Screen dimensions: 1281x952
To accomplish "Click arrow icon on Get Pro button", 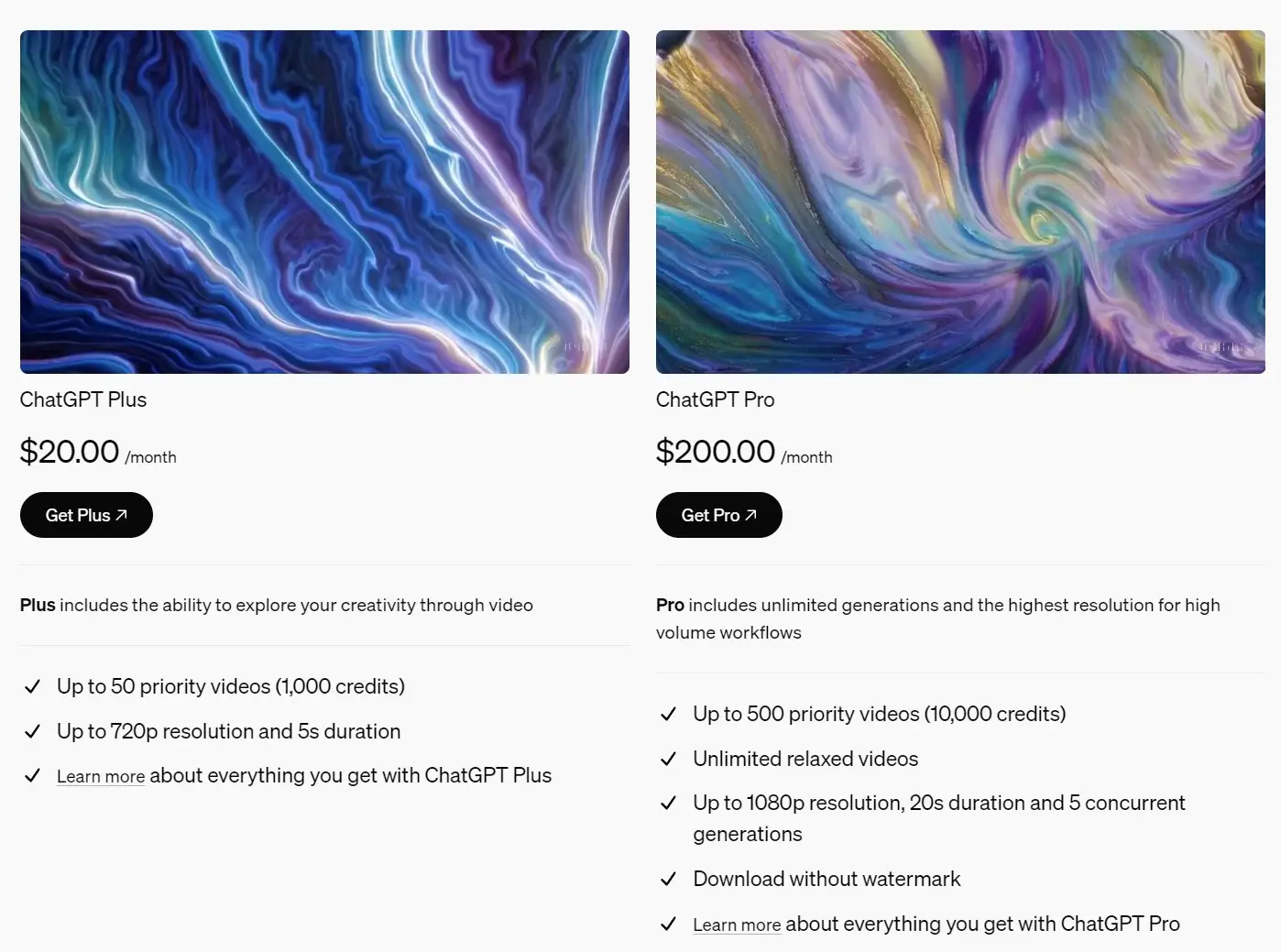I will tap(750, 515).
